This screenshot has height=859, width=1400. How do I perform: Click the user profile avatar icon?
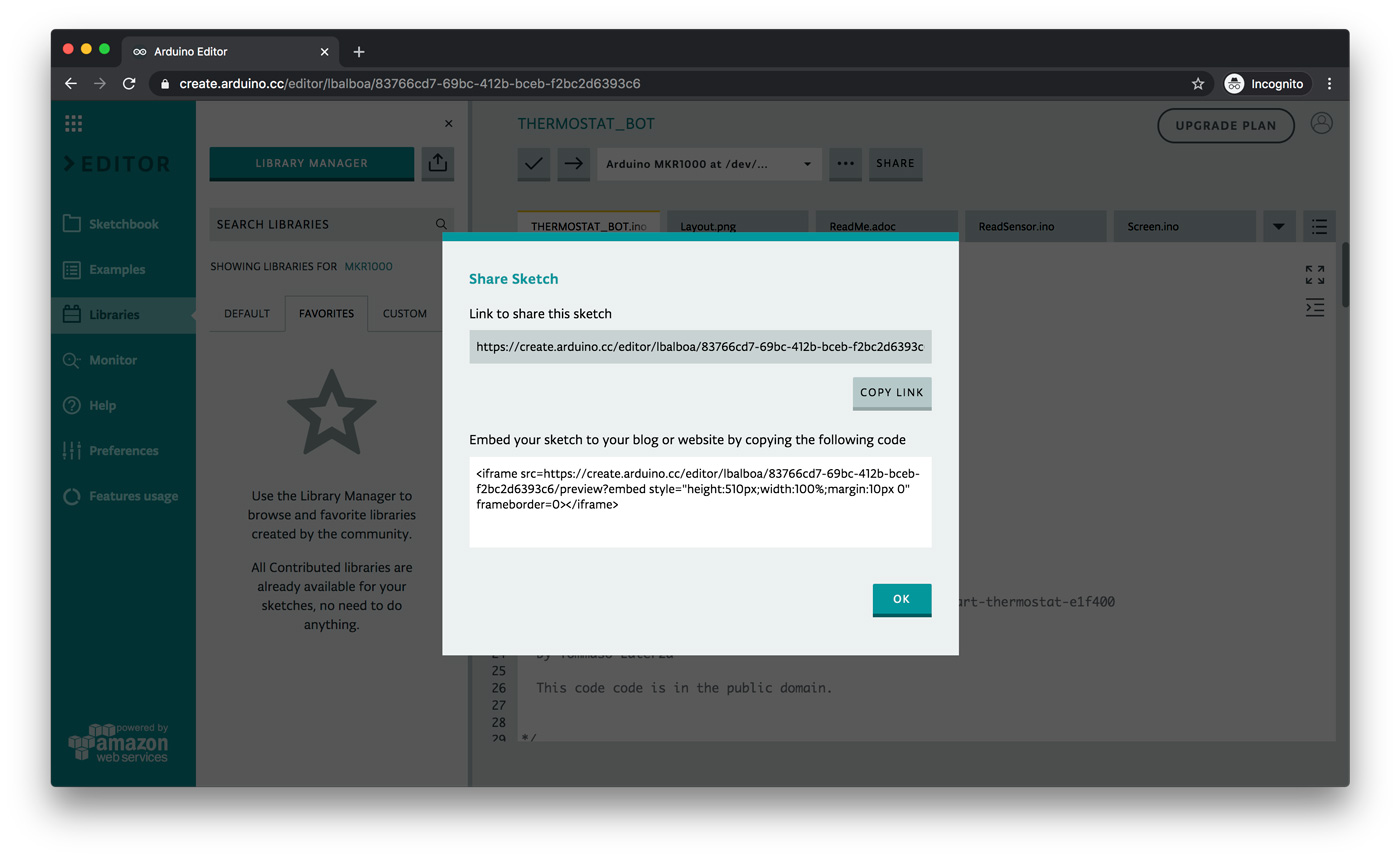point(1321,124)
